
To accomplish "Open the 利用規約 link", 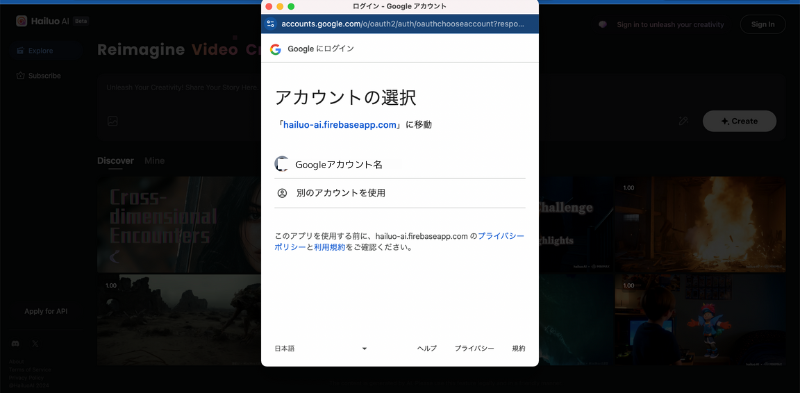I will pos(329,247).
